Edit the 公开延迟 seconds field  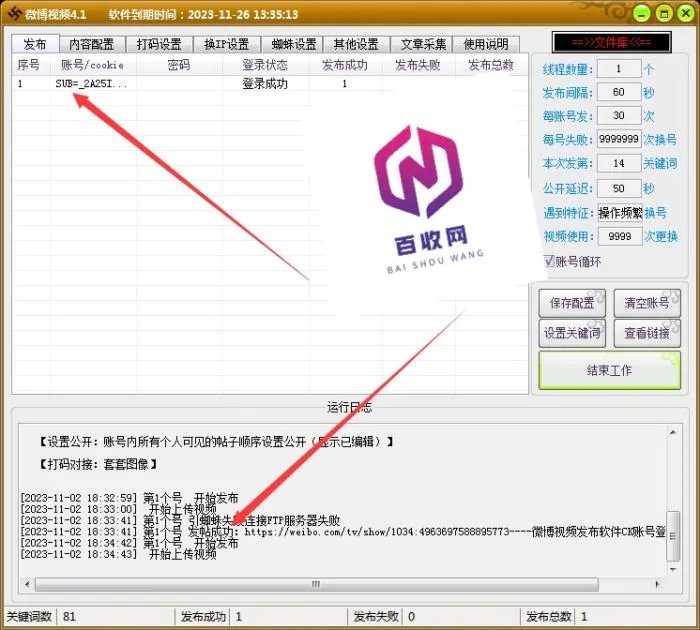(619, 188)
